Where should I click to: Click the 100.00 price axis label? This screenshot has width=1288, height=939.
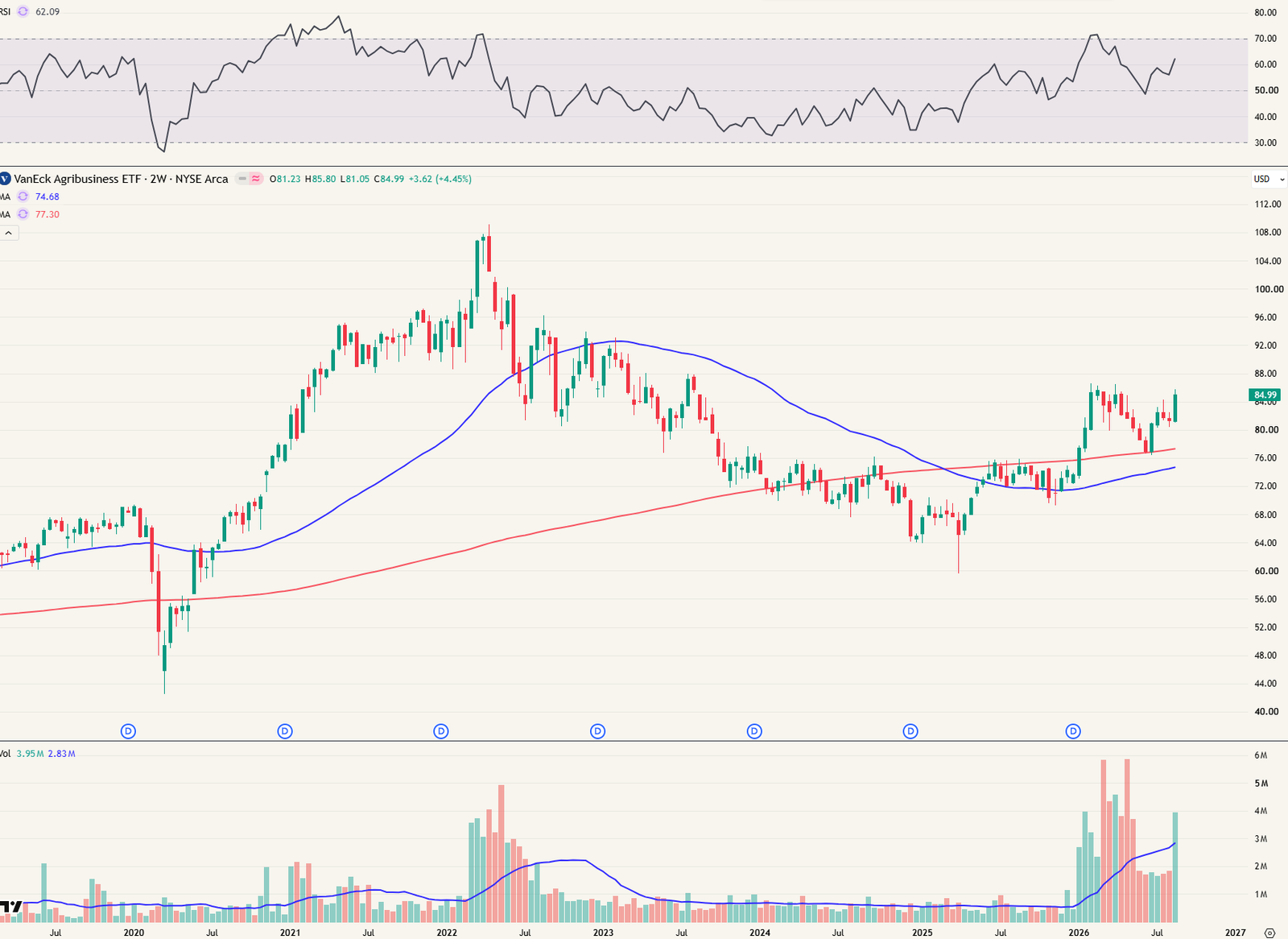pos(1269,289)
